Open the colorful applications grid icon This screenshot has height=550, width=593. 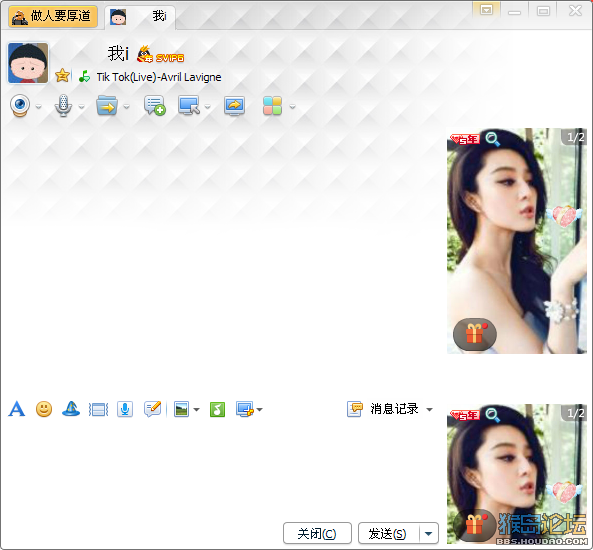tap(272, 106)
